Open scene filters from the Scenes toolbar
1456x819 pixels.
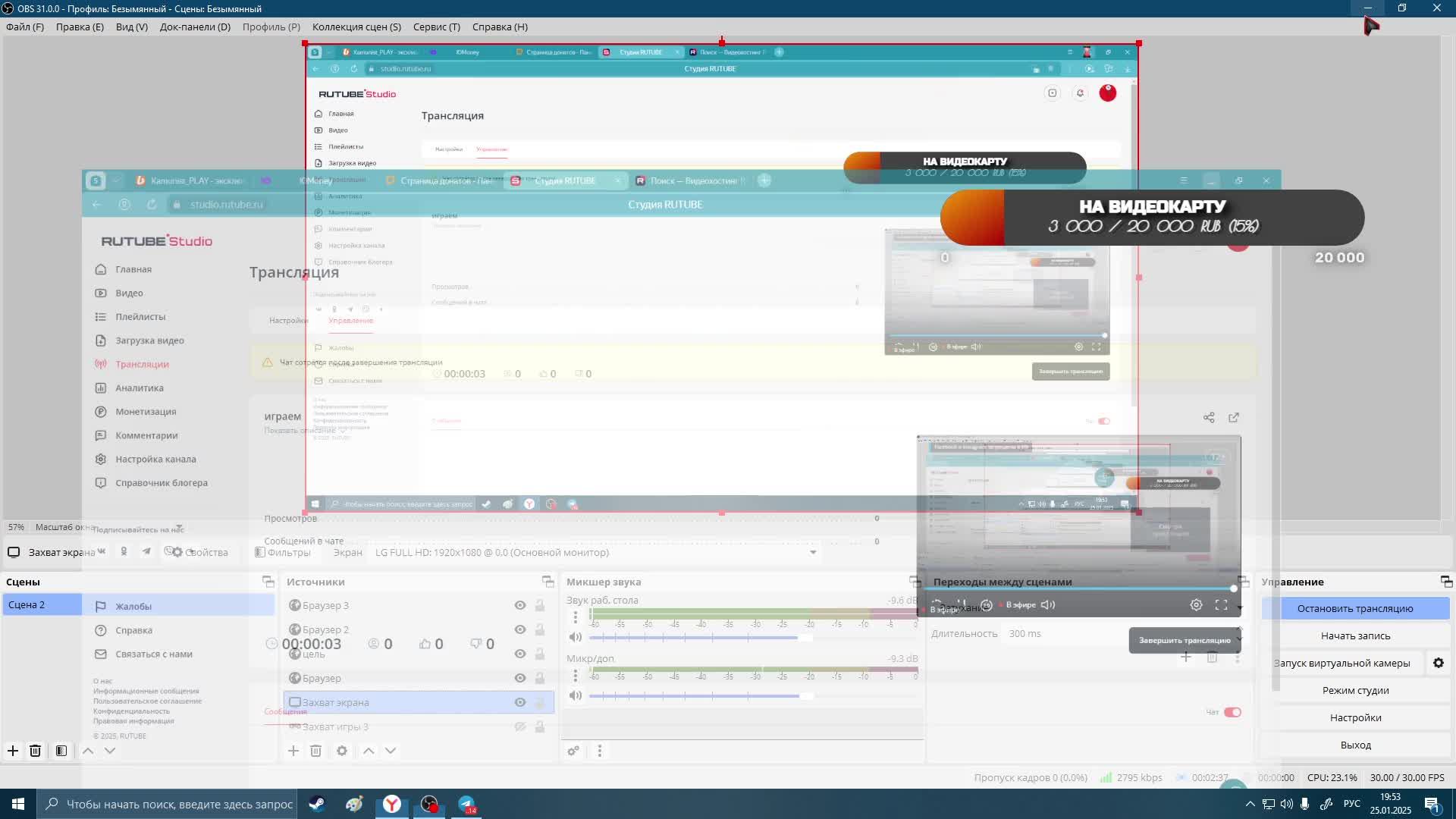(61, 751)
